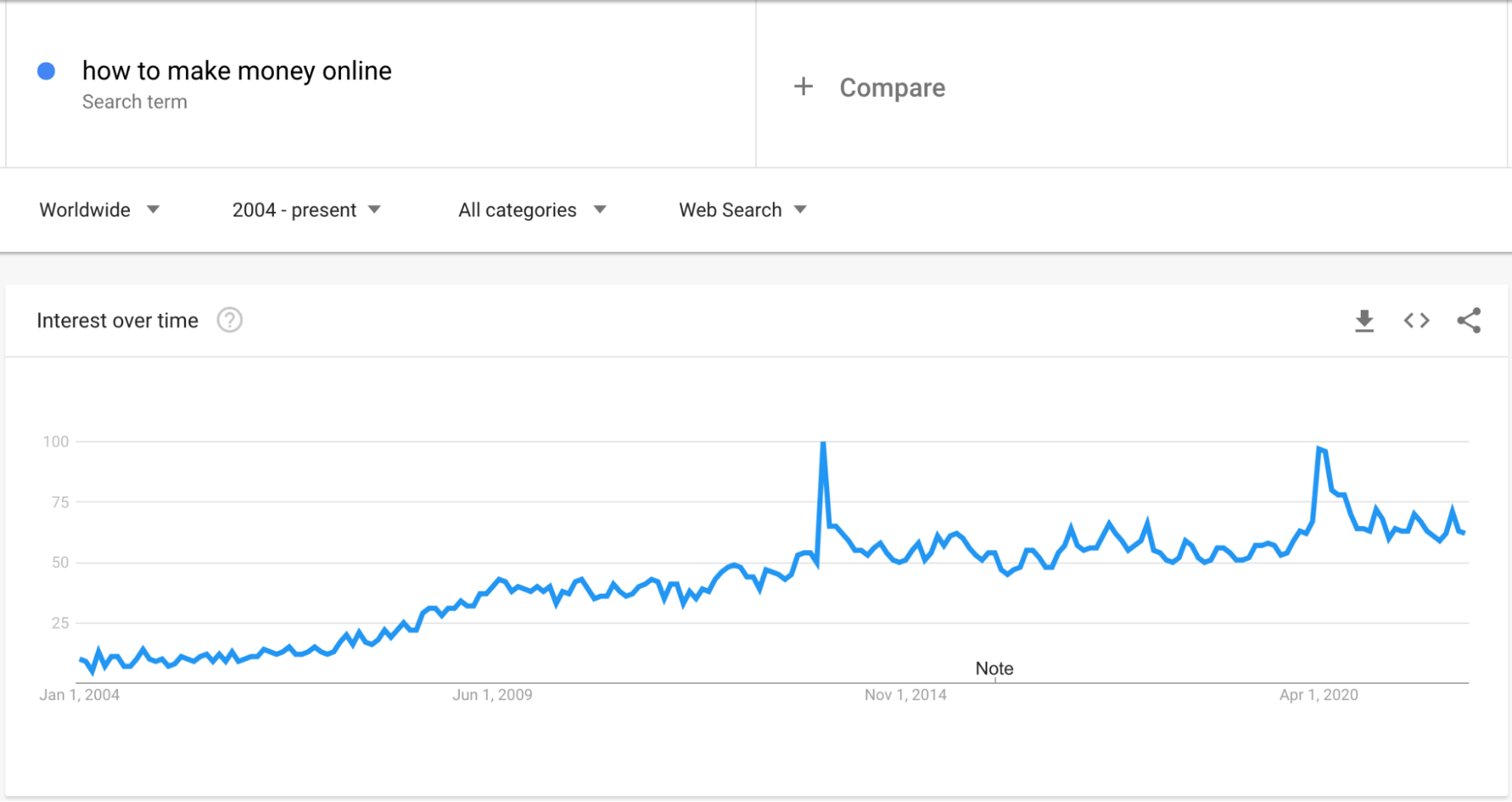Click the 100 peak spike on the trend line
This screenshot has width=1512, height=802.
pyautogui.click(x=823, y=443)
